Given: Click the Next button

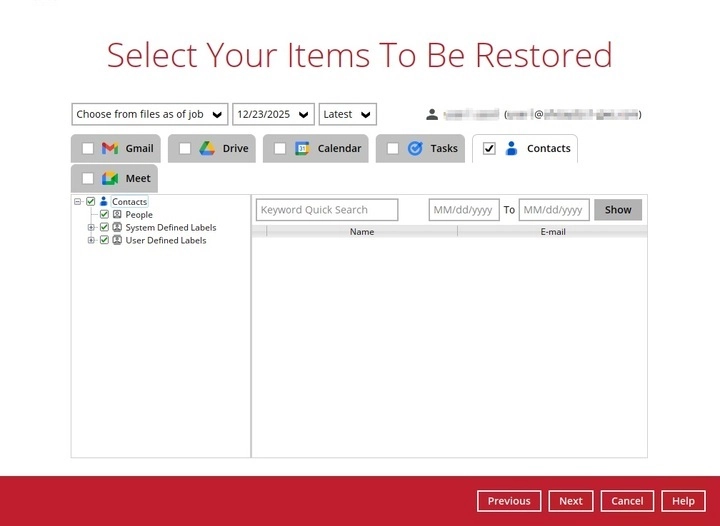Looking at the screenshot, I should click(570, 501).
